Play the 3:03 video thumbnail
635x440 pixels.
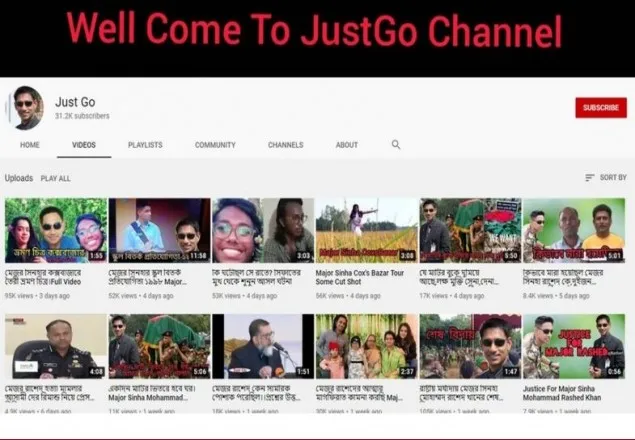pos(263,231)
